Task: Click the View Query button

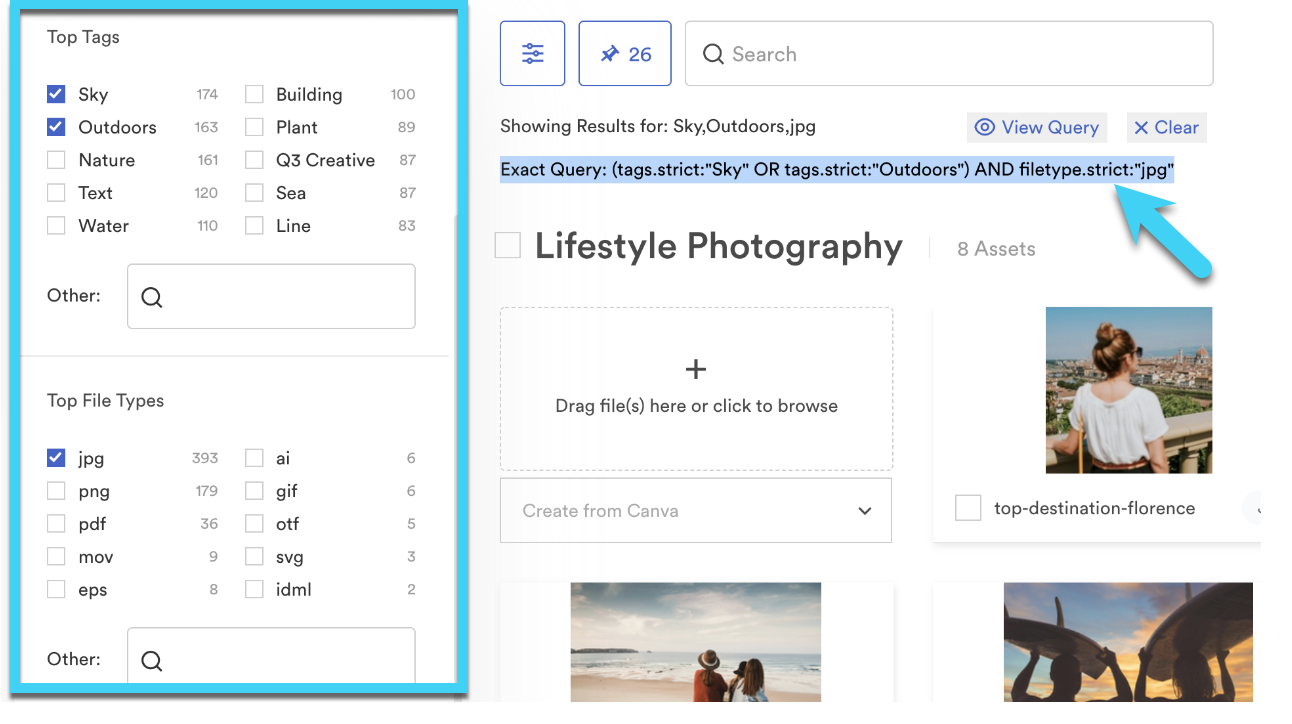Action: (x=1037, y=127)
